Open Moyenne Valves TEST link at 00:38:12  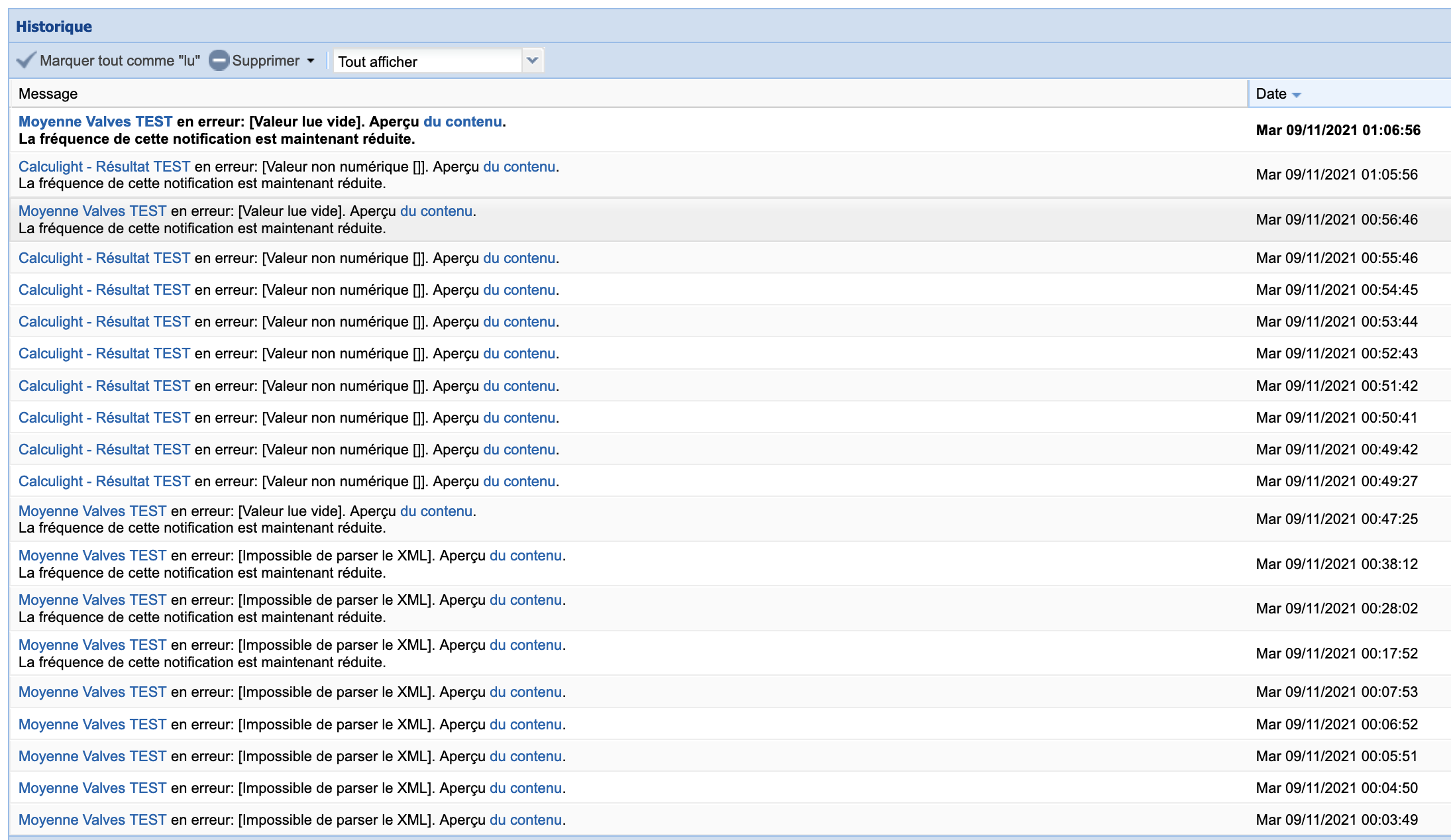click(92, 556)
